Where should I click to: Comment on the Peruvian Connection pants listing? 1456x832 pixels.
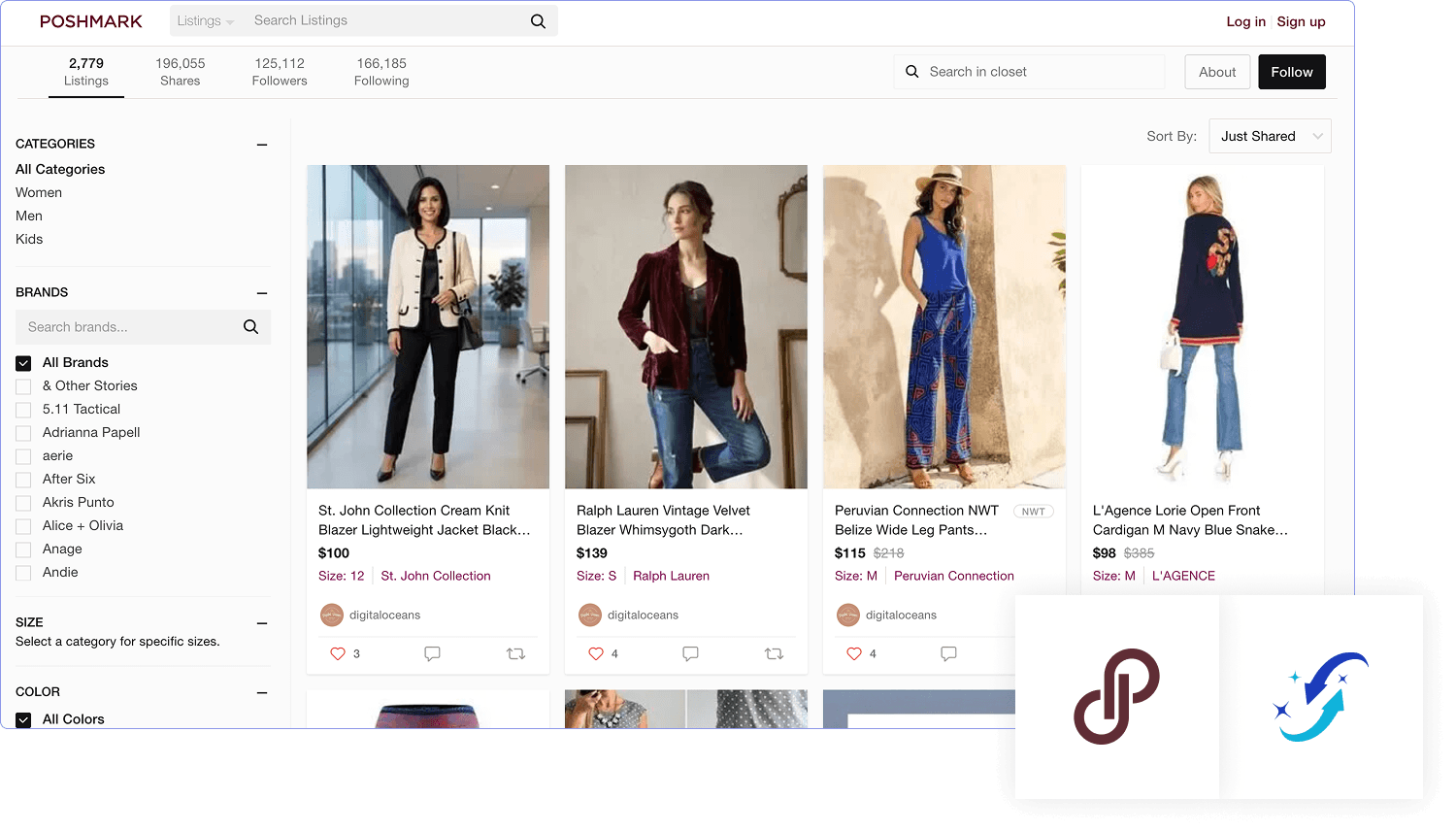tap(948, 653)
